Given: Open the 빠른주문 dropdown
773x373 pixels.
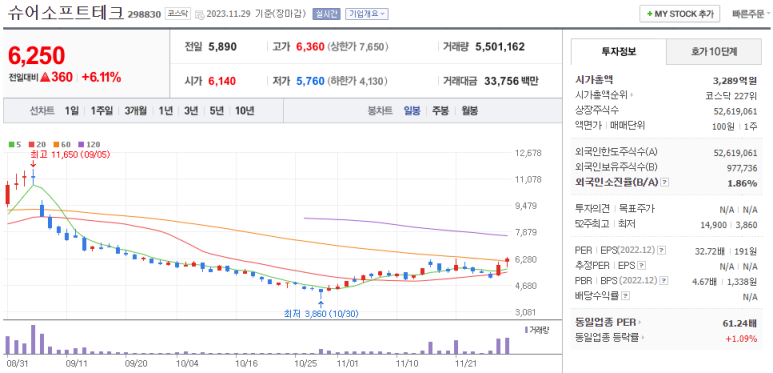Looking at the screenshot, I should pos(752,14).
